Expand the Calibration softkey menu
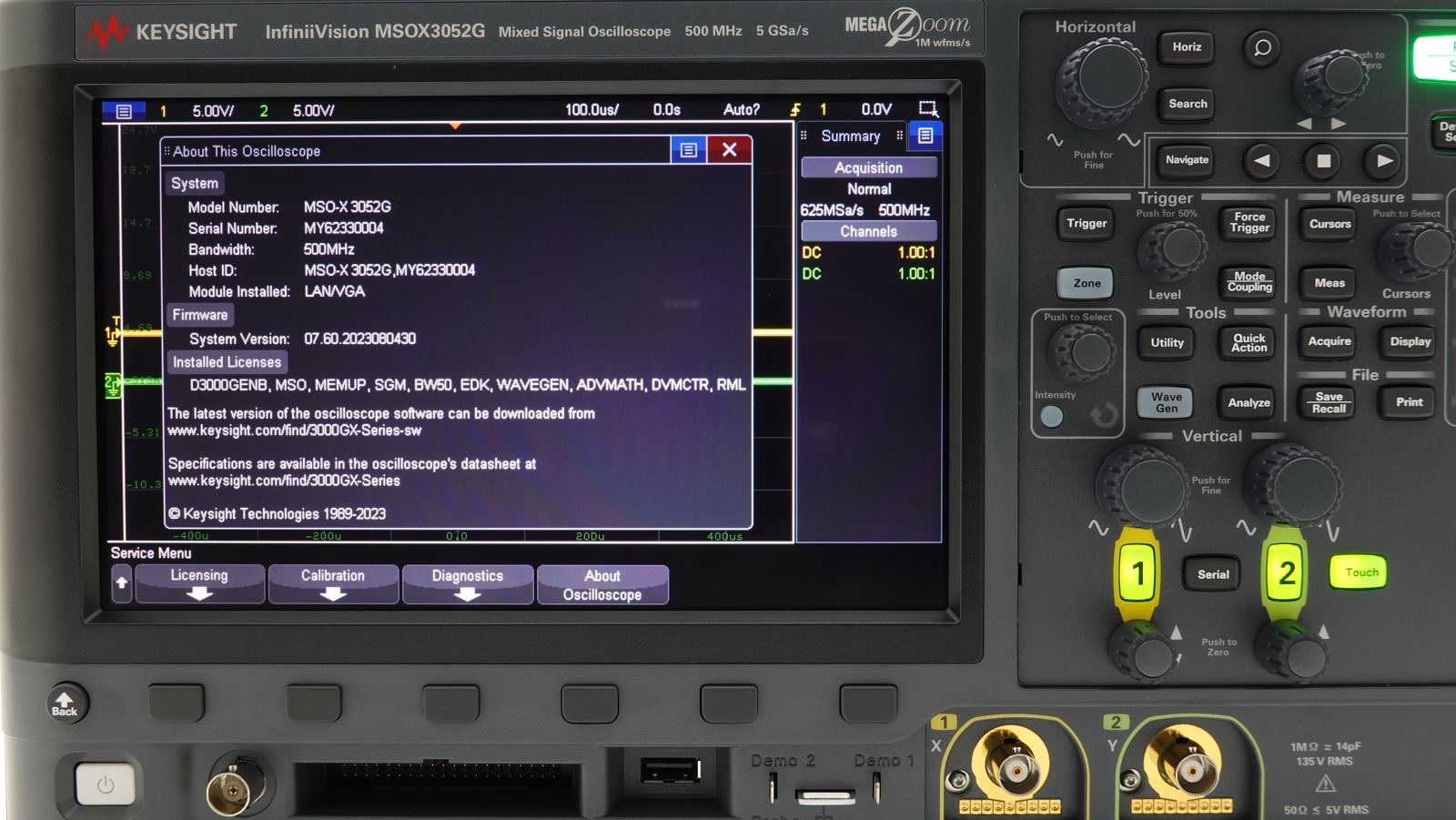This screenshot has width=1456, height=820. [x=333, y=583]
